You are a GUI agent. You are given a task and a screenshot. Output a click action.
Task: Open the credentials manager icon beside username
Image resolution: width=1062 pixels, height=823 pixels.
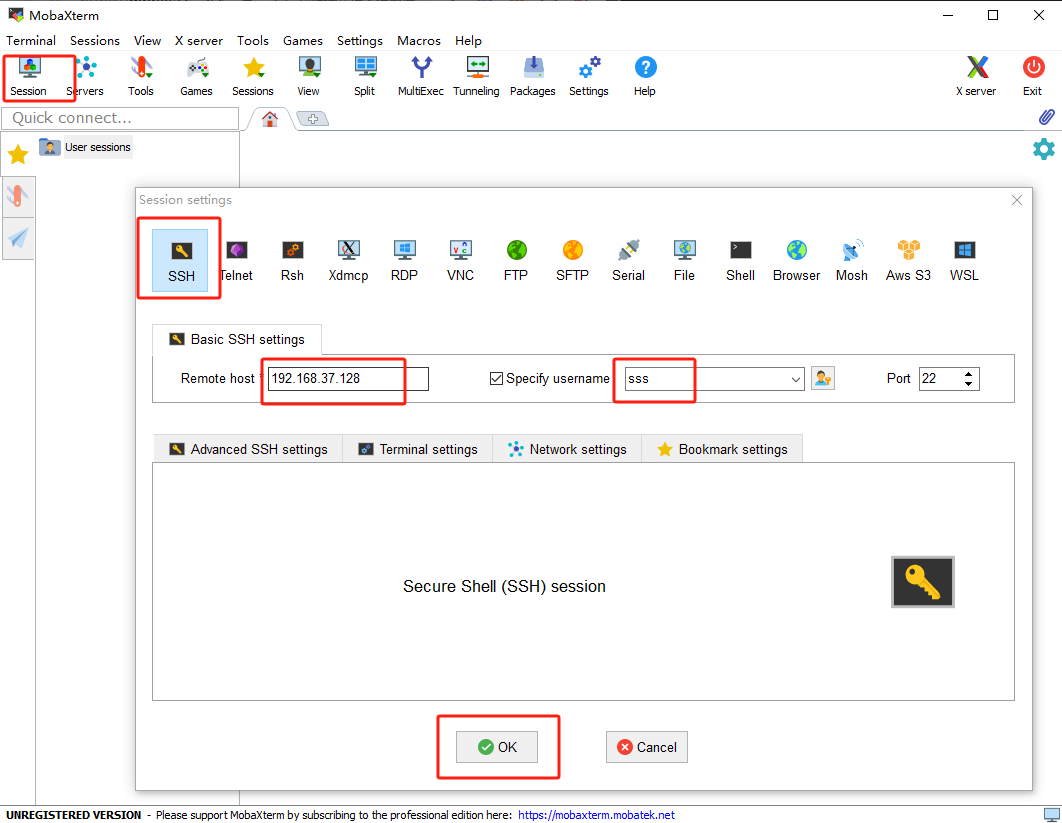click(x=823, y=378)
